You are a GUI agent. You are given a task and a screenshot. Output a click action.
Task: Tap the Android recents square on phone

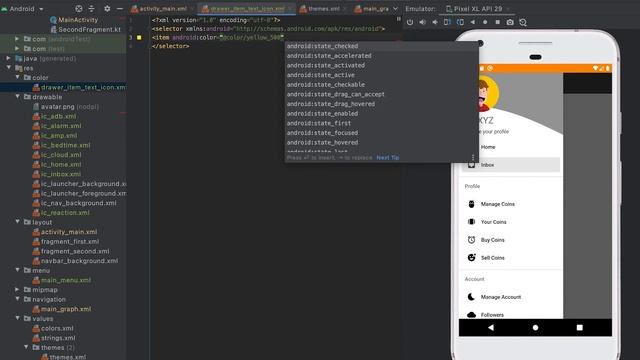tap(579, 327)
